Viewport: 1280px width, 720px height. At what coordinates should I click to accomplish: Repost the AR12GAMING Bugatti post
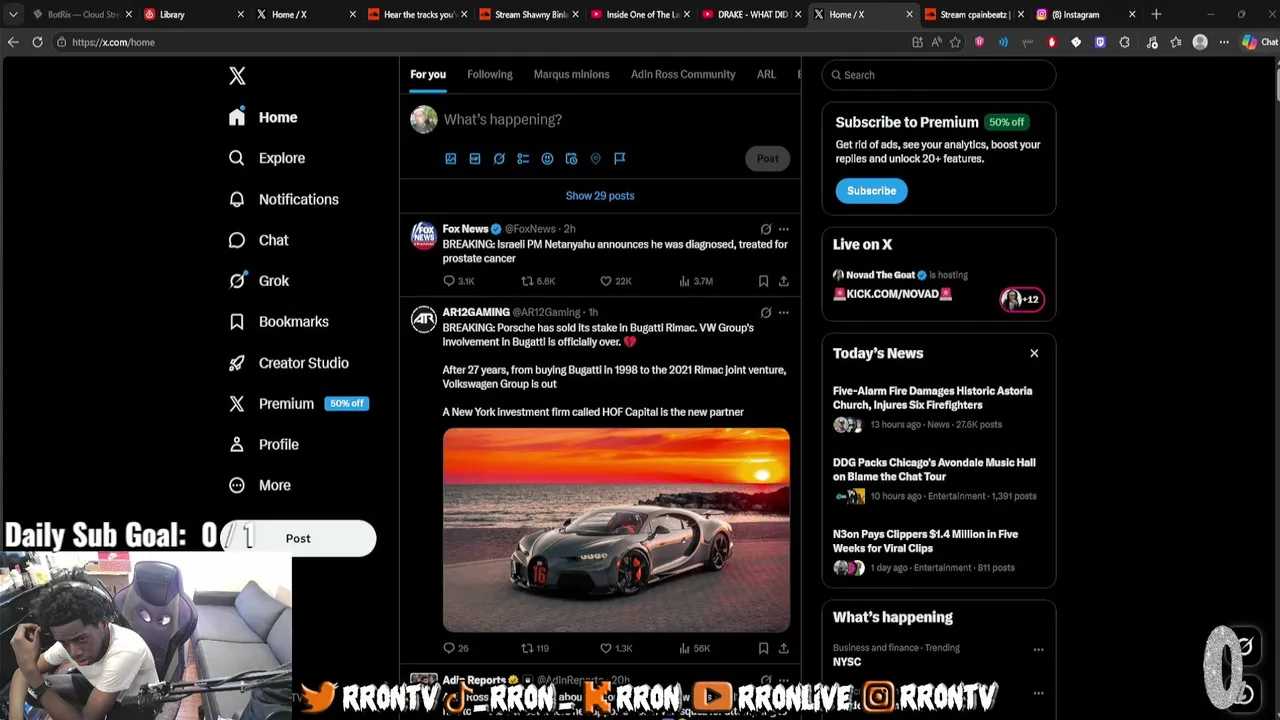[535, 648]
